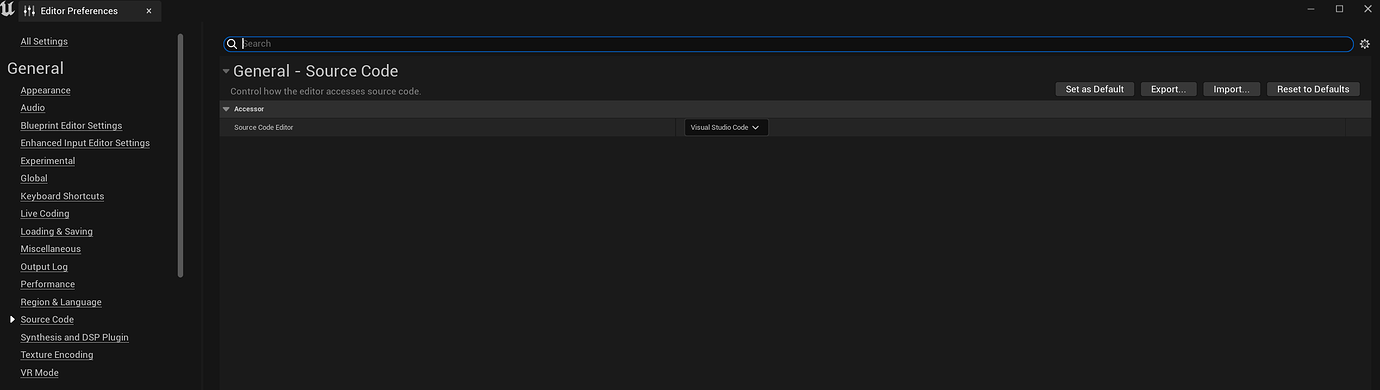
Task: Open VR Mode settings
Action: [39, 373]
